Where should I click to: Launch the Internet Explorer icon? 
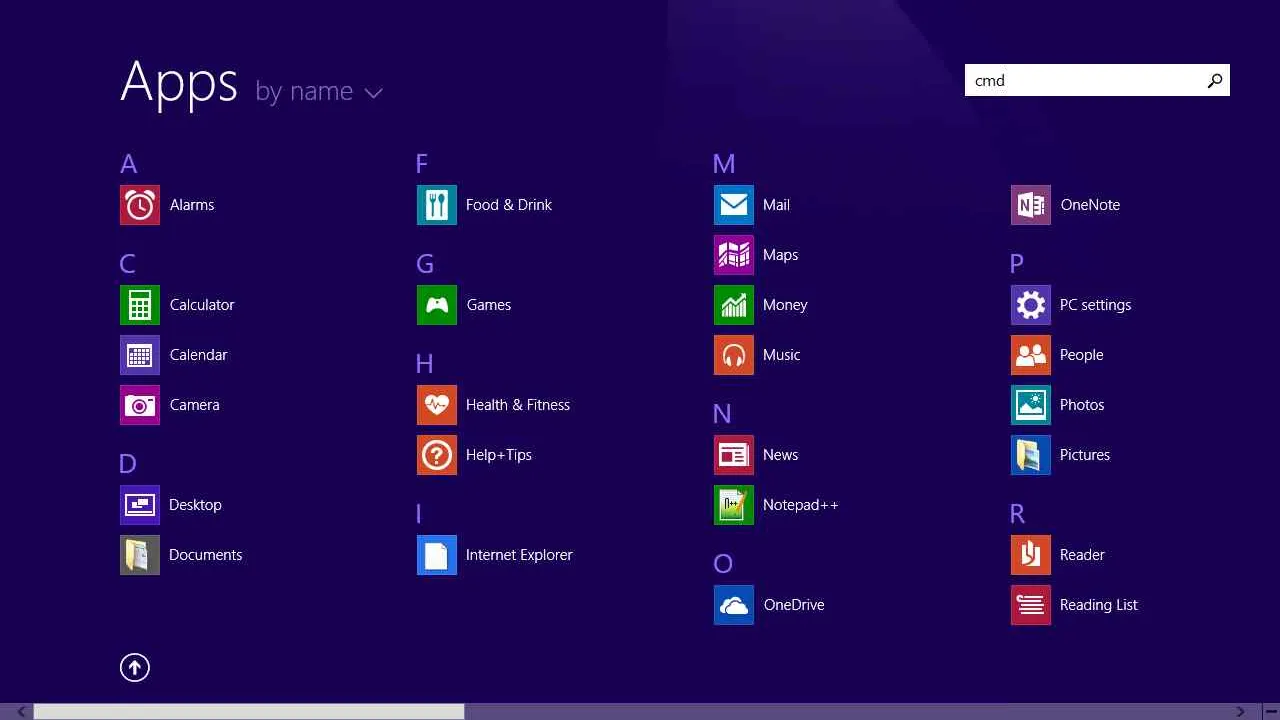[437, 555]
